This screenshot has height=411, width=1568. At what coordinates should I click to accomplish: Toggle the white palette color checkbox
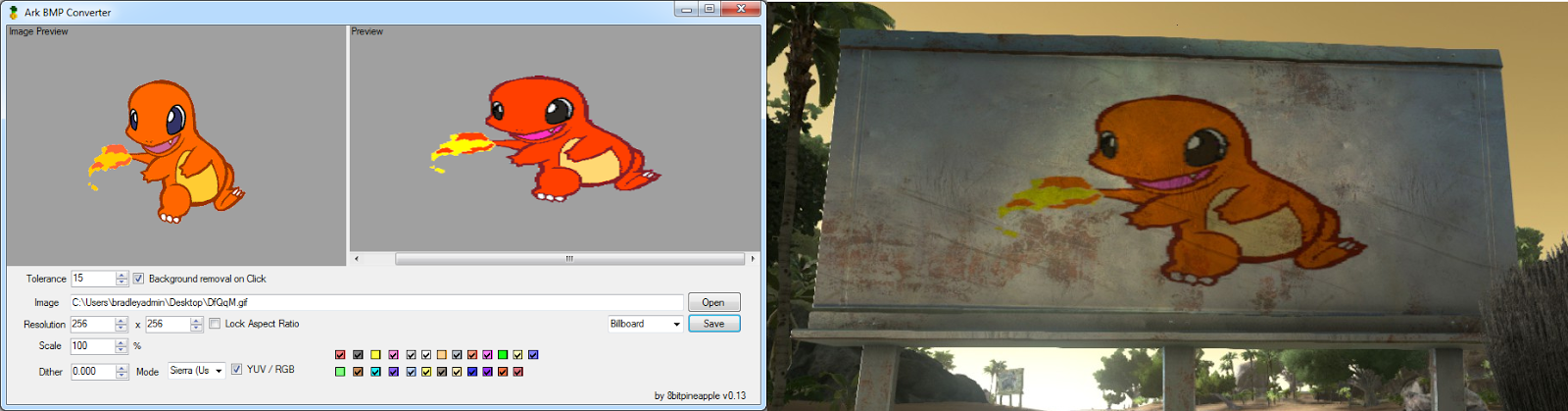pos(426,355)
